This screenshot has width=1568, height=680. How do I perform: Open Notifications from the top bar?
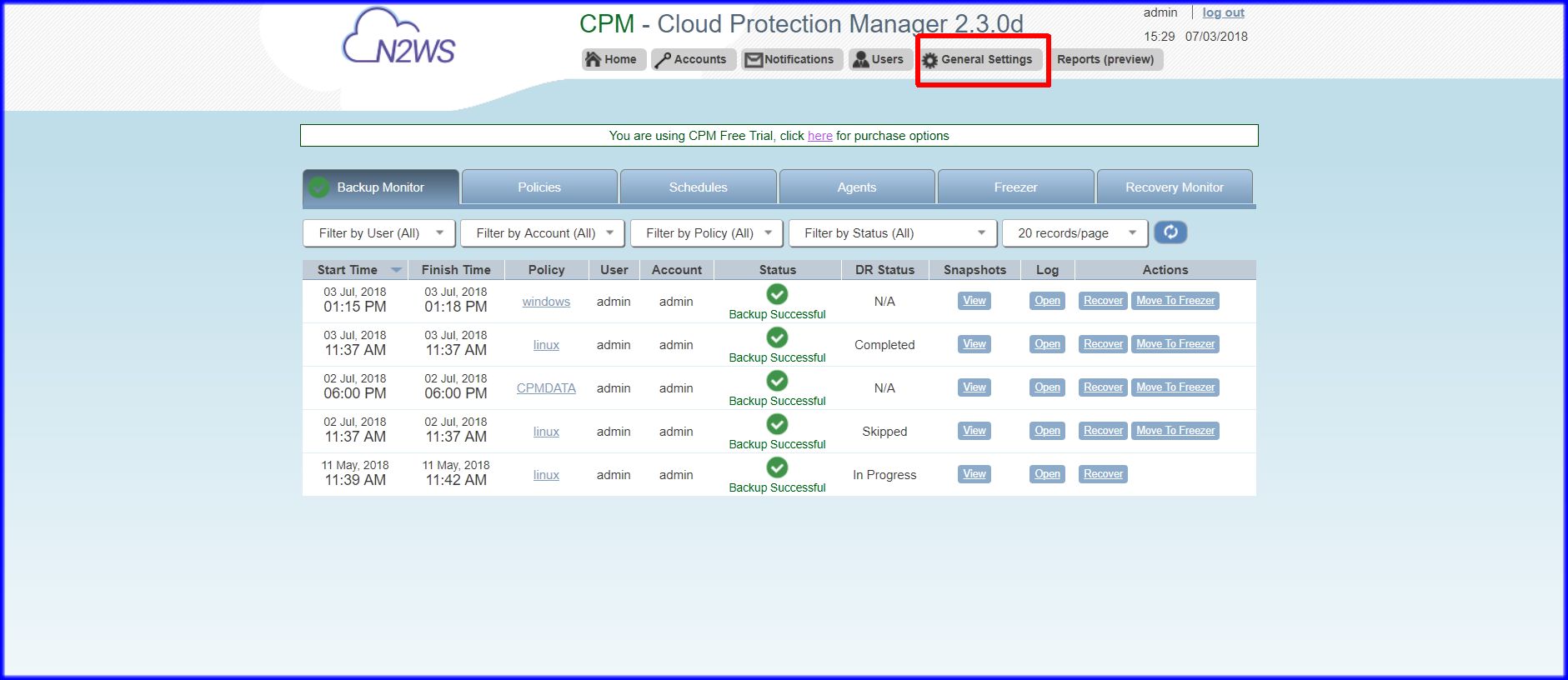click(x=791, y=59)
